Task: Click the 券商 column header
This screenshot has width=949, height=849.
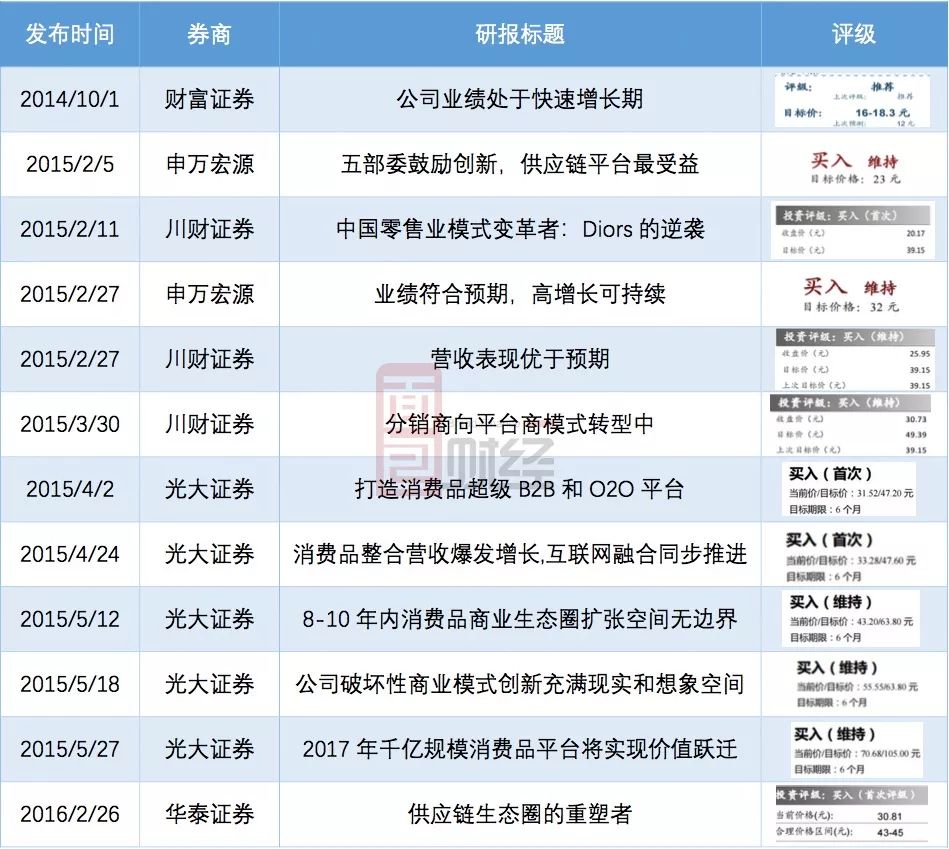Action: coord(209,34)
